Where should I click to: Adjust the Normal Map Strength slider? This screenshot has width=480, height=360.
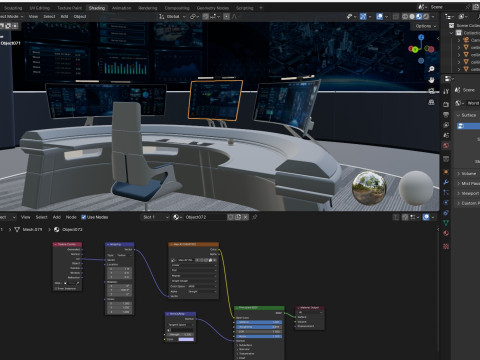click(x=180, y=334)
